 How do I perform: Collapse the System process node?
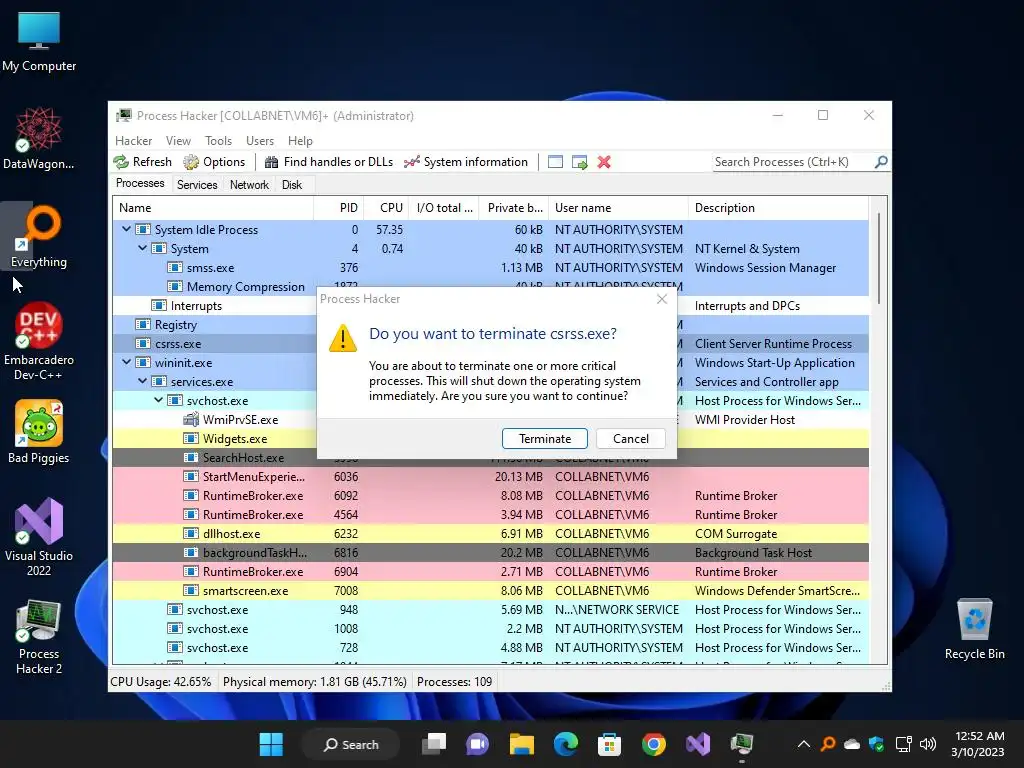point(142,248)
